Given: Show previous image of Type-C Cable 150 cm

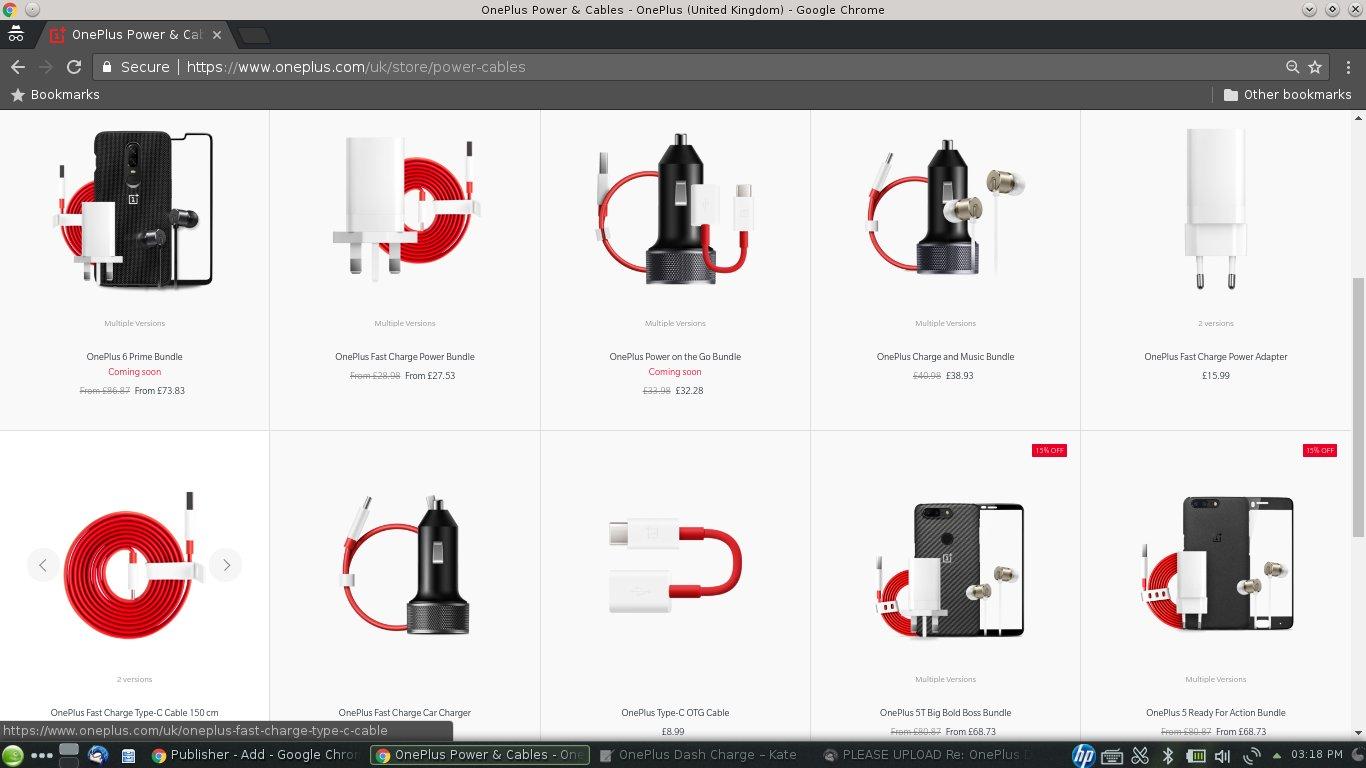Looking at the screenshot, I should tap(43, 565).
